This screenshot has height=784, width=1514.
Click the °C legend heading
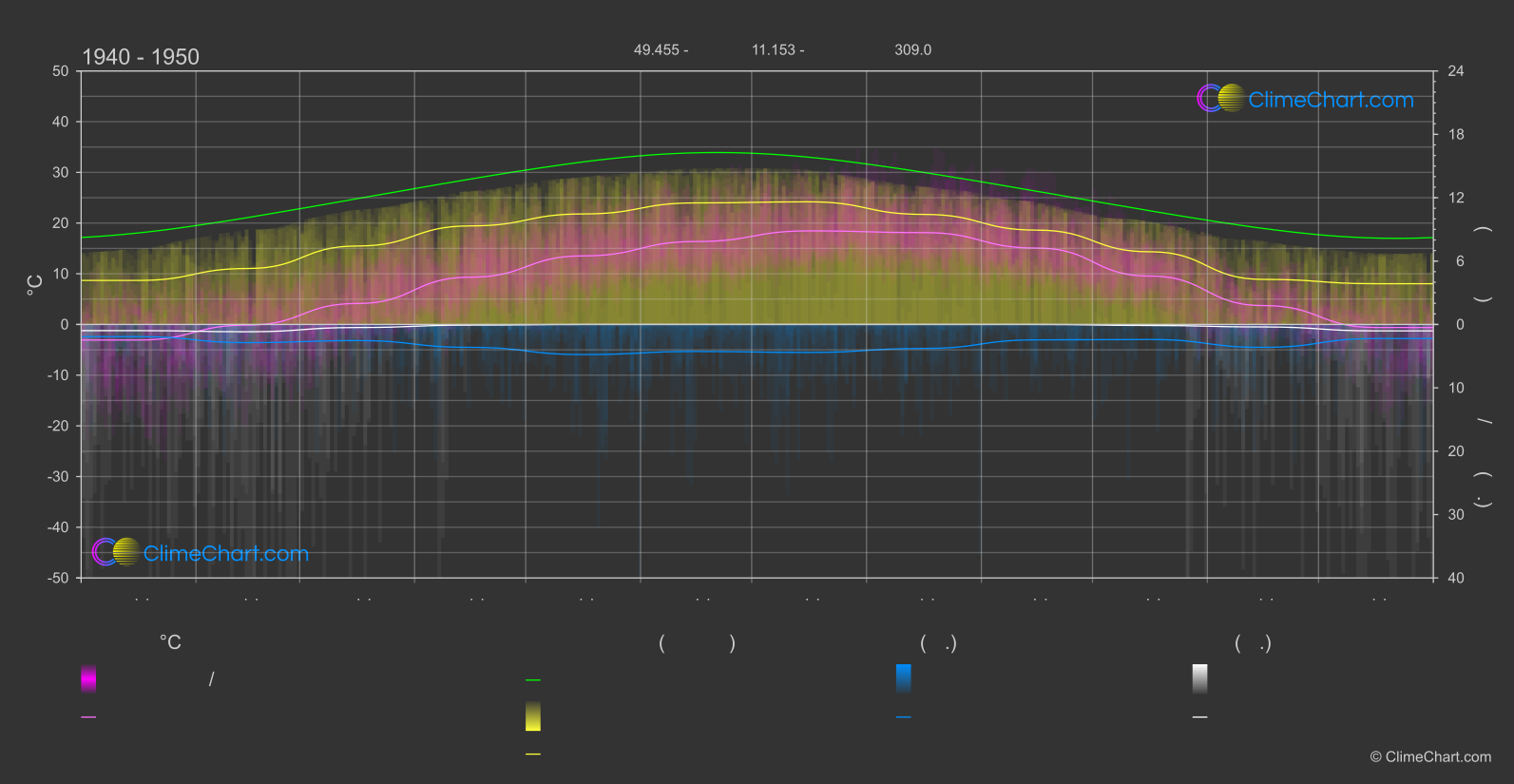pyautogui.click(x=170, y=642)
